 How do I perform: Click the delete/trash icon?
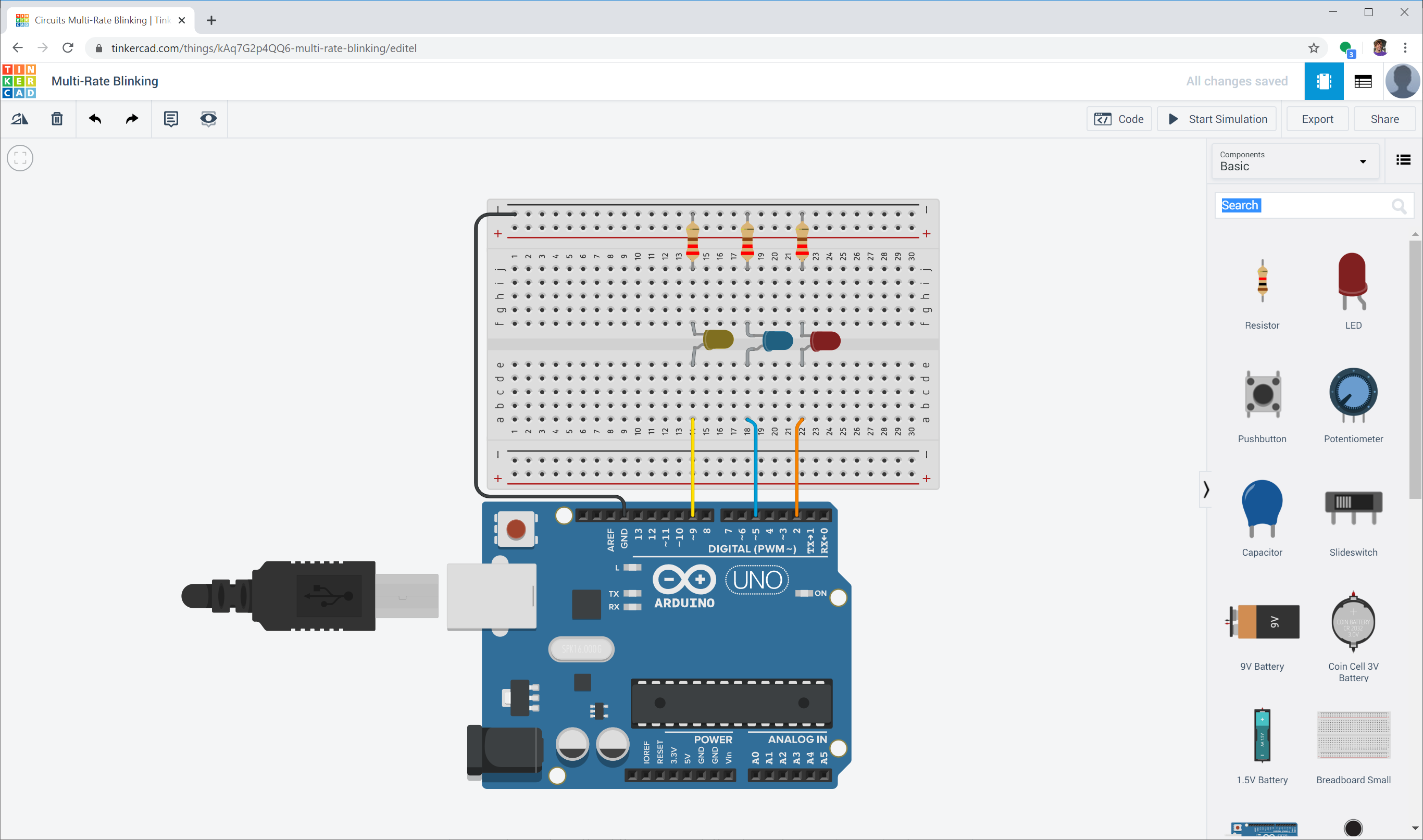(56, 118)
